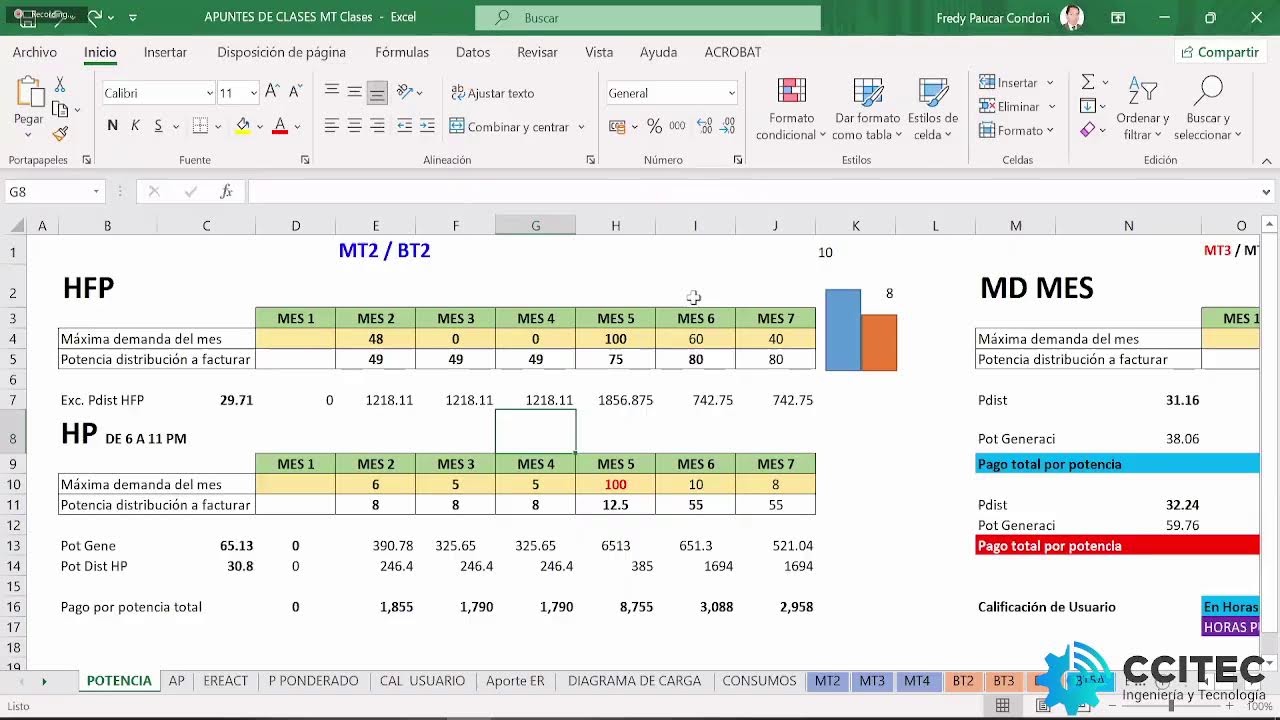Increase font size with larger A icon
Screen dimensions: 1280x720
tap(272, 92)
